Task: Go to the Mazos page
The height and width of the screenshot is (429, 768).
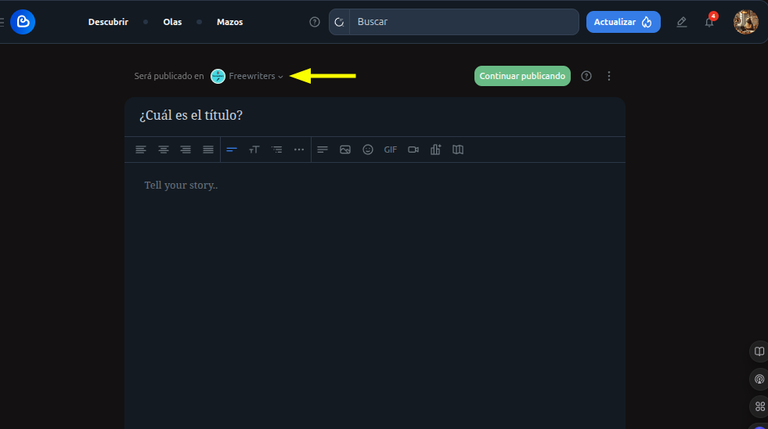Action: [x=230, y=22]
